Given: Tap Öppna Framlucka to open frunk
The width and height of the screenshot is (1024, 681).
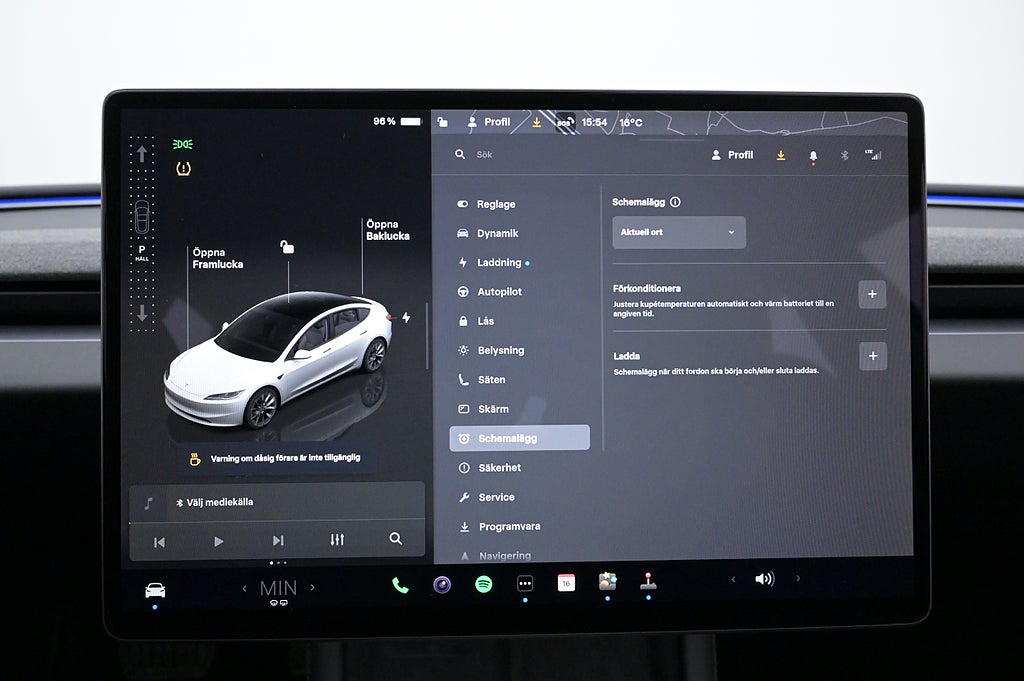Looking at the screenshot, I should [x=217, y=259].
